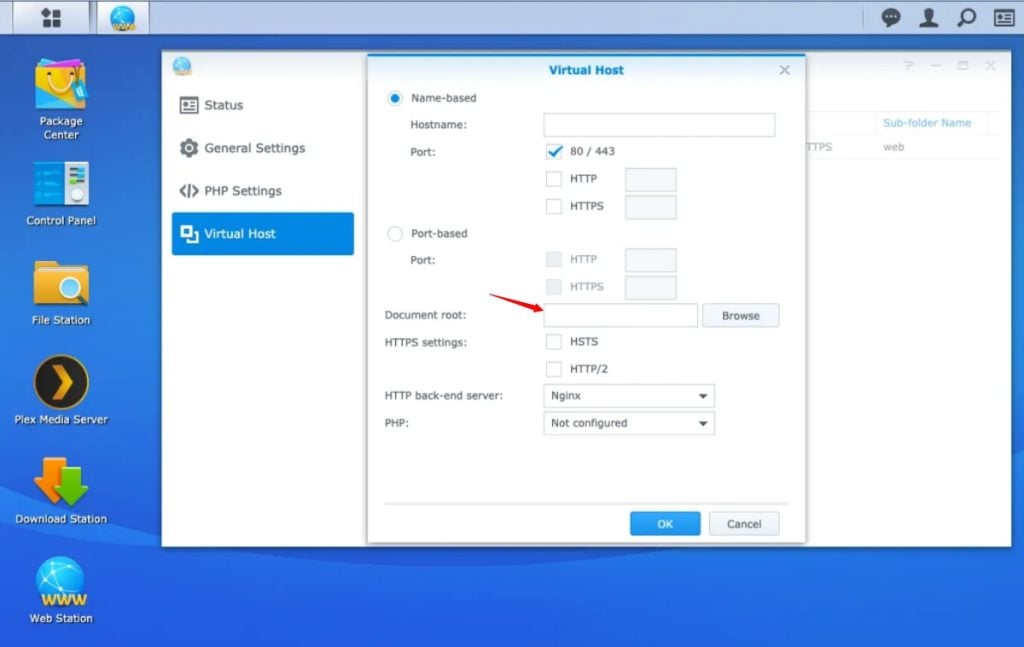Image resolution: width=1024 pixels, height=647 pixels.
Task: Click Name-based HTTP port field
Action: tap(650, 180)
